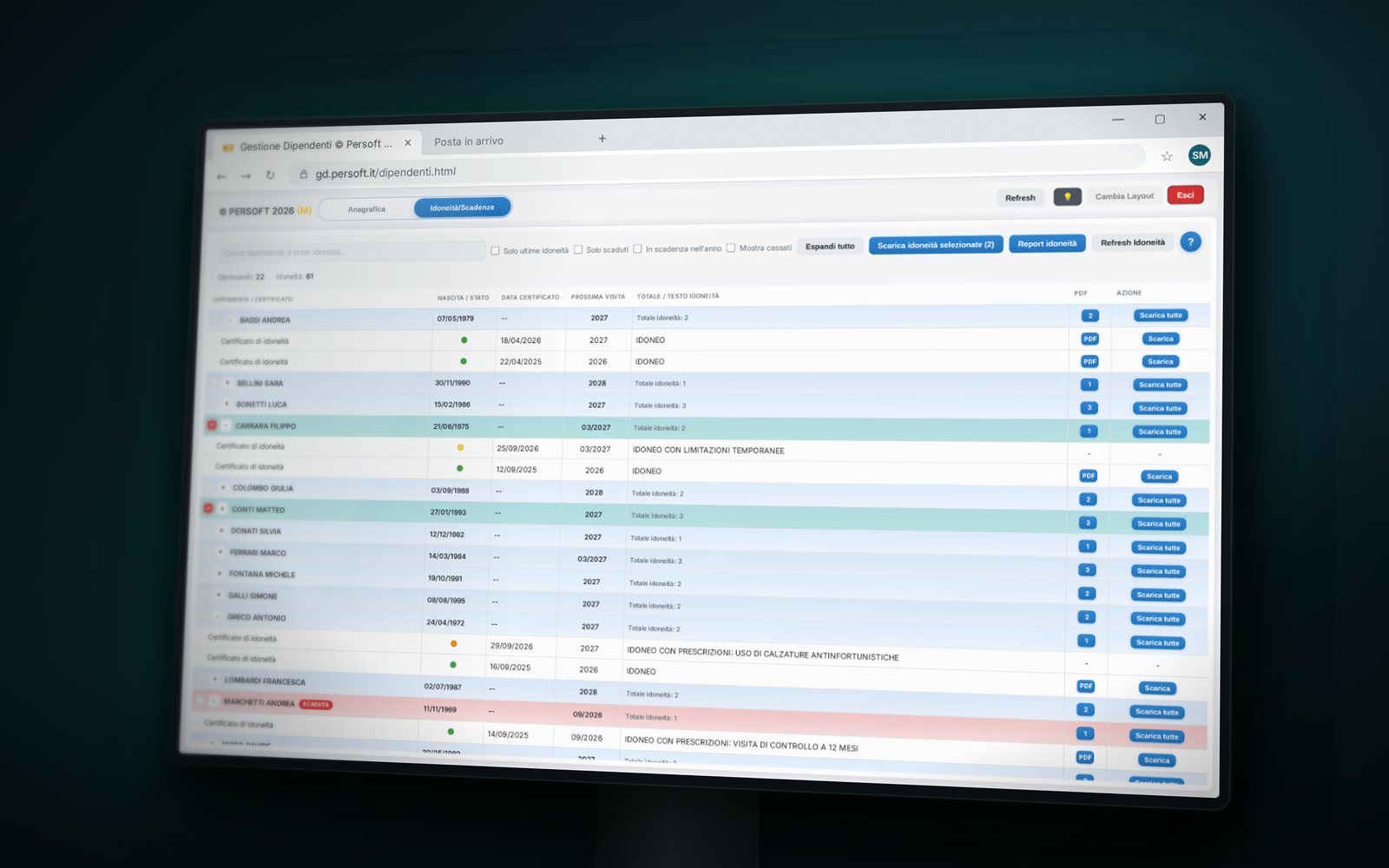The height and width of the screenshot is (868, 1389).
Task: Switch to the Anagrafica tab
Action: coord(366,209)
